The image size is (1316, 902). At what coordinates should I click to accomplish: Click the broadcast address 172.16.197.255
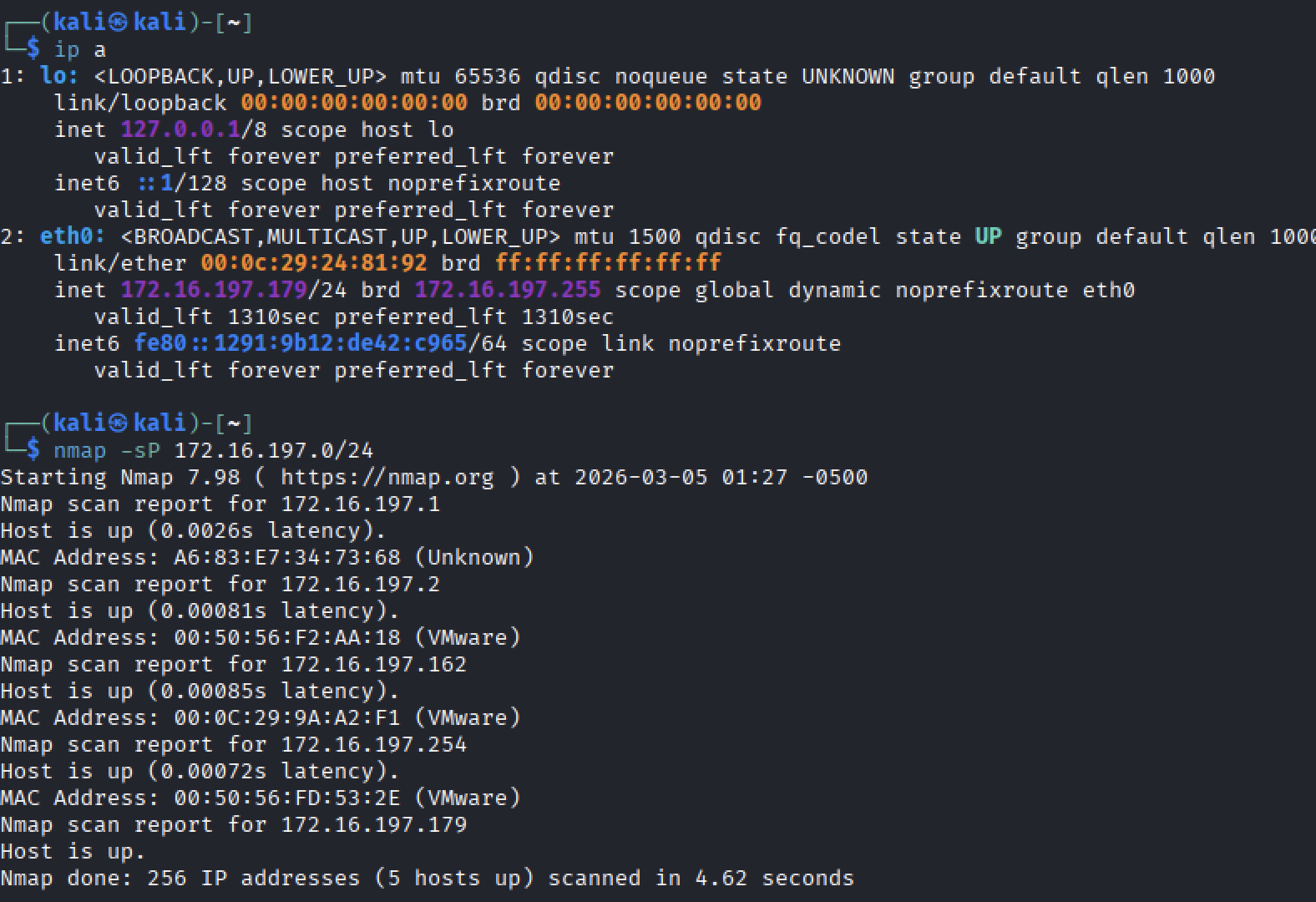(508, 290)
